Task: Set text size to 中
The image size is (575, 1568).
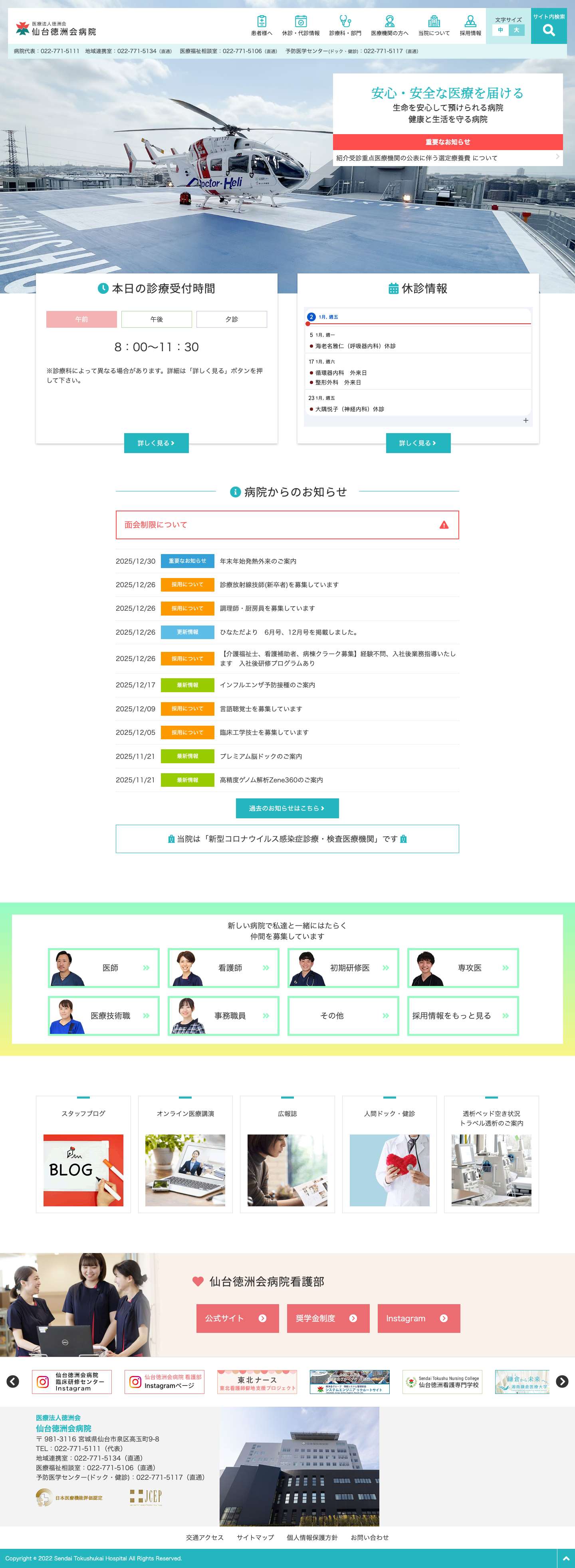Action: 501,30
